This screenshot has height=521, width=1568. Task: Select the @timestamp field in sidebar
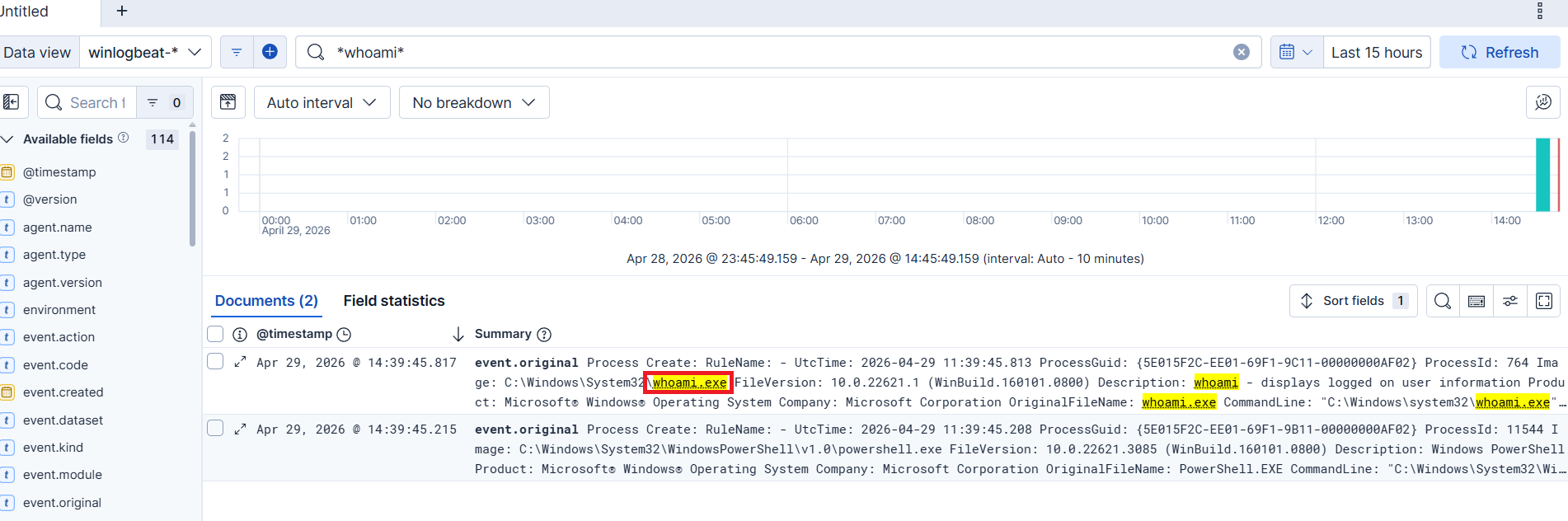pos(59,172)
